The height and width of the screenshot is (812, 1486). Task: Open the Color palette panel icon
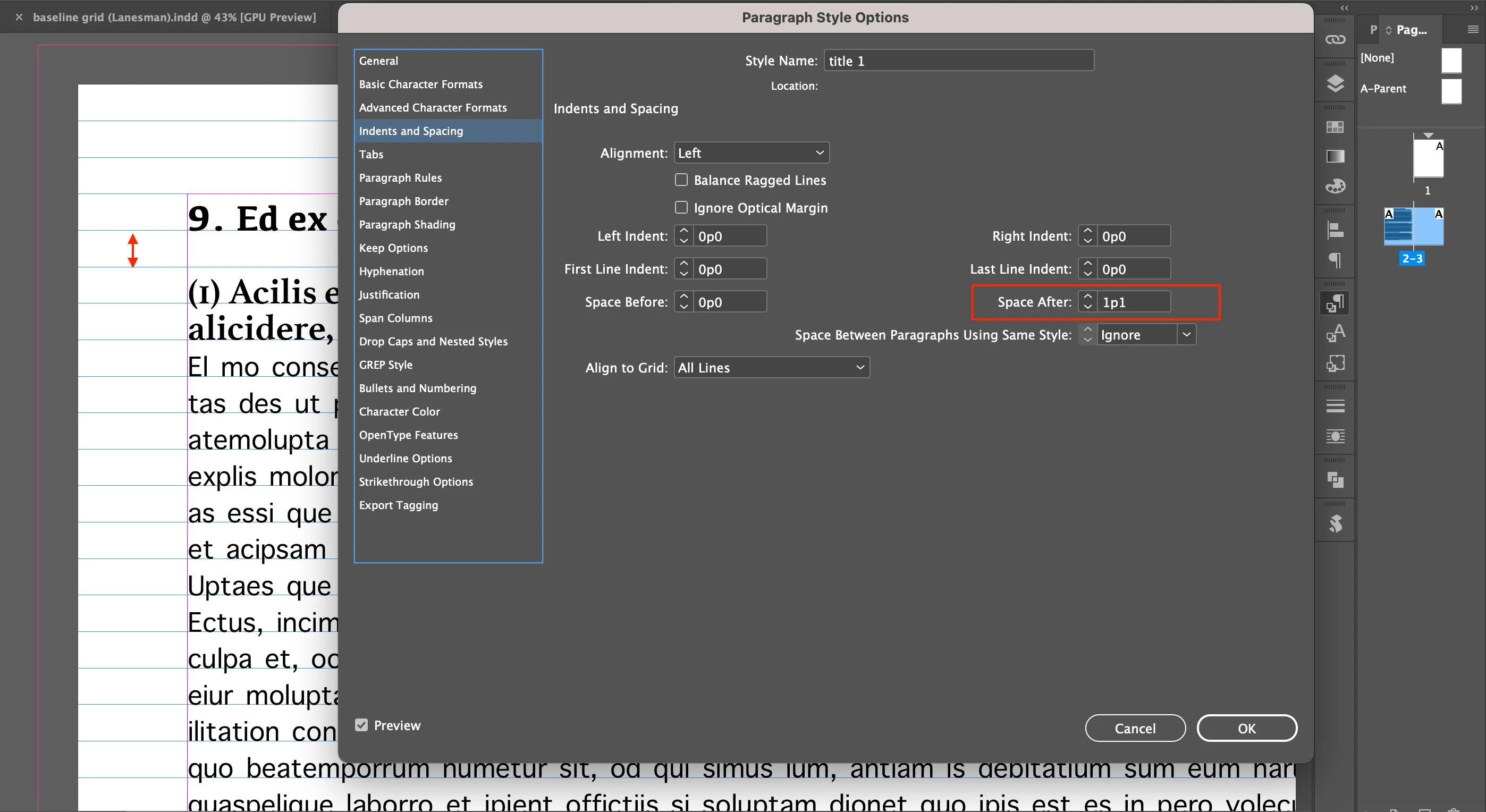point(1335,187)
